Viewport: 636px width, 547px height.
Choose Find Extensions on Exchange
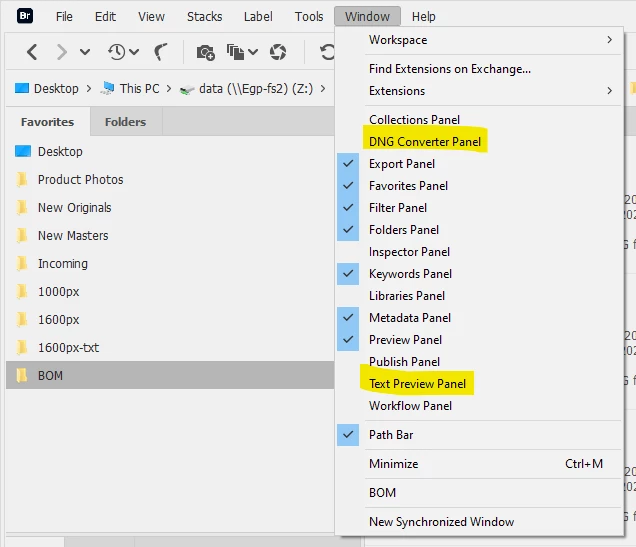pyautogui.click(x=479, y=69)
